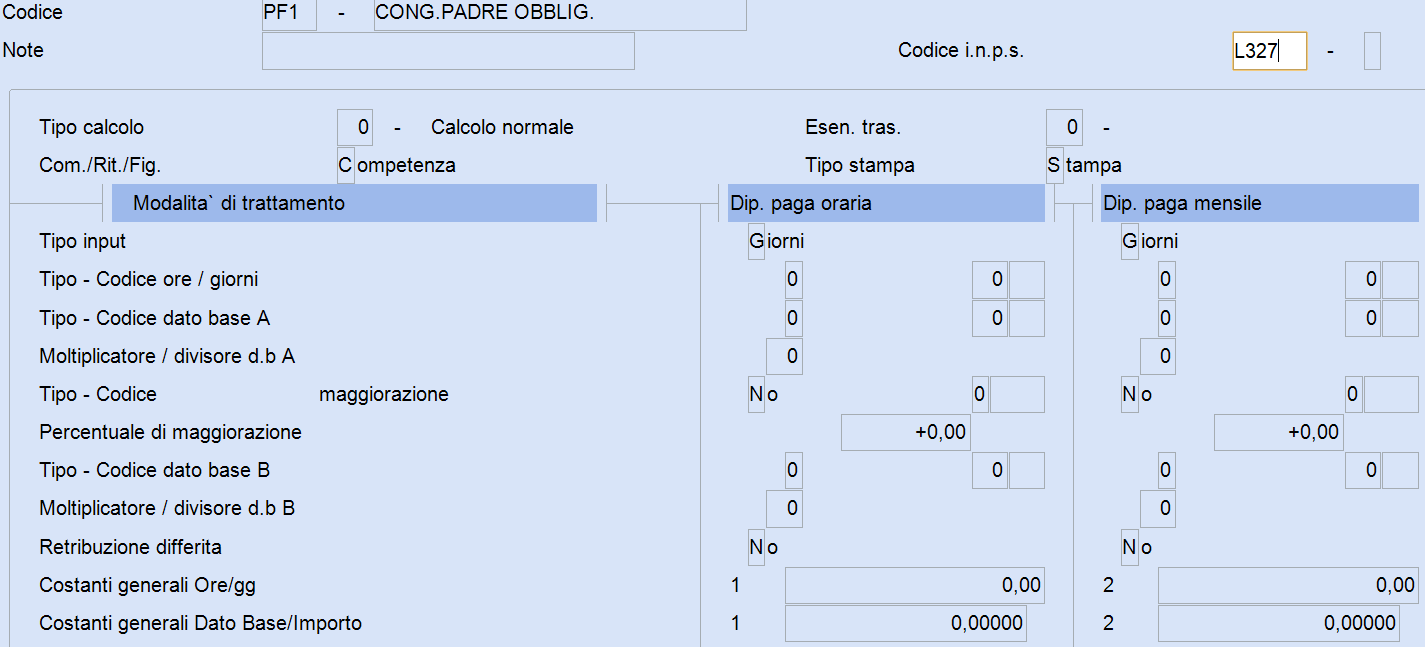This screenshot has width=1425, height=647.
Task: Click the Calcolo normale description text
Action: pos(502,127)
